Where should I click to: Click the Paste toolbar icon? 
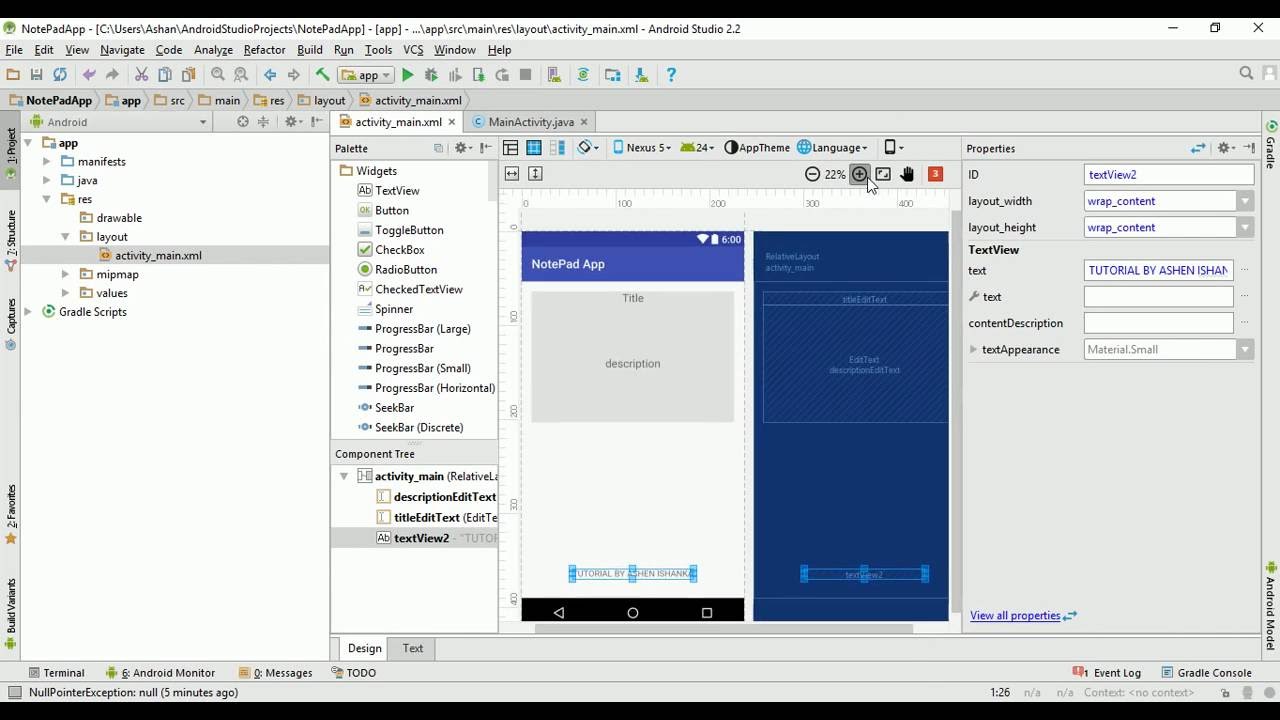coord(188,75)
